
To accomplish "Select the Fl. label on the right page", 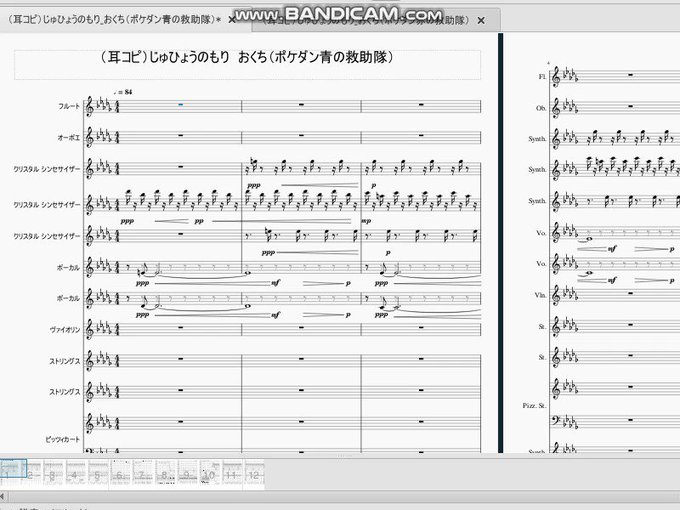I will pos(542,76).
